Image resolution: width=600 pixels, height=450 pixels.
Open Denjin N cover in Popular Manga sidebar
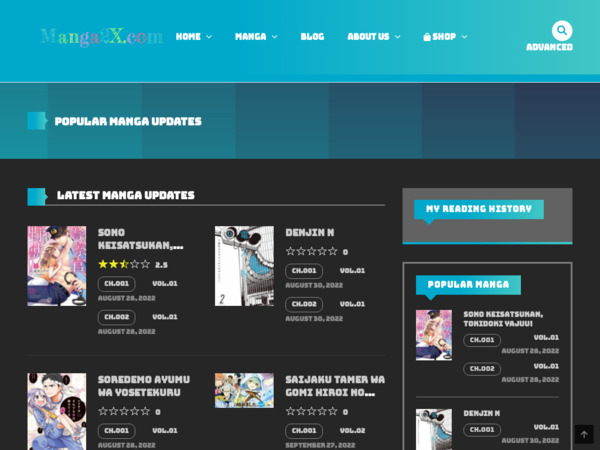[x=434, y=429]
